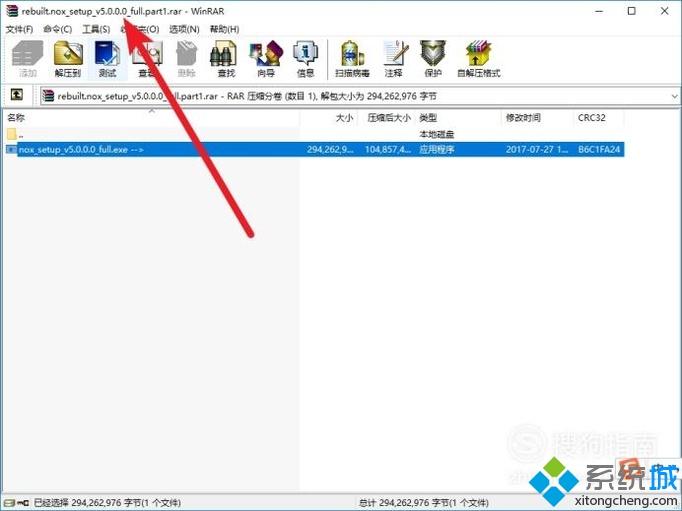Expand the archive path dropdown arrow

(x=674, y=96)
